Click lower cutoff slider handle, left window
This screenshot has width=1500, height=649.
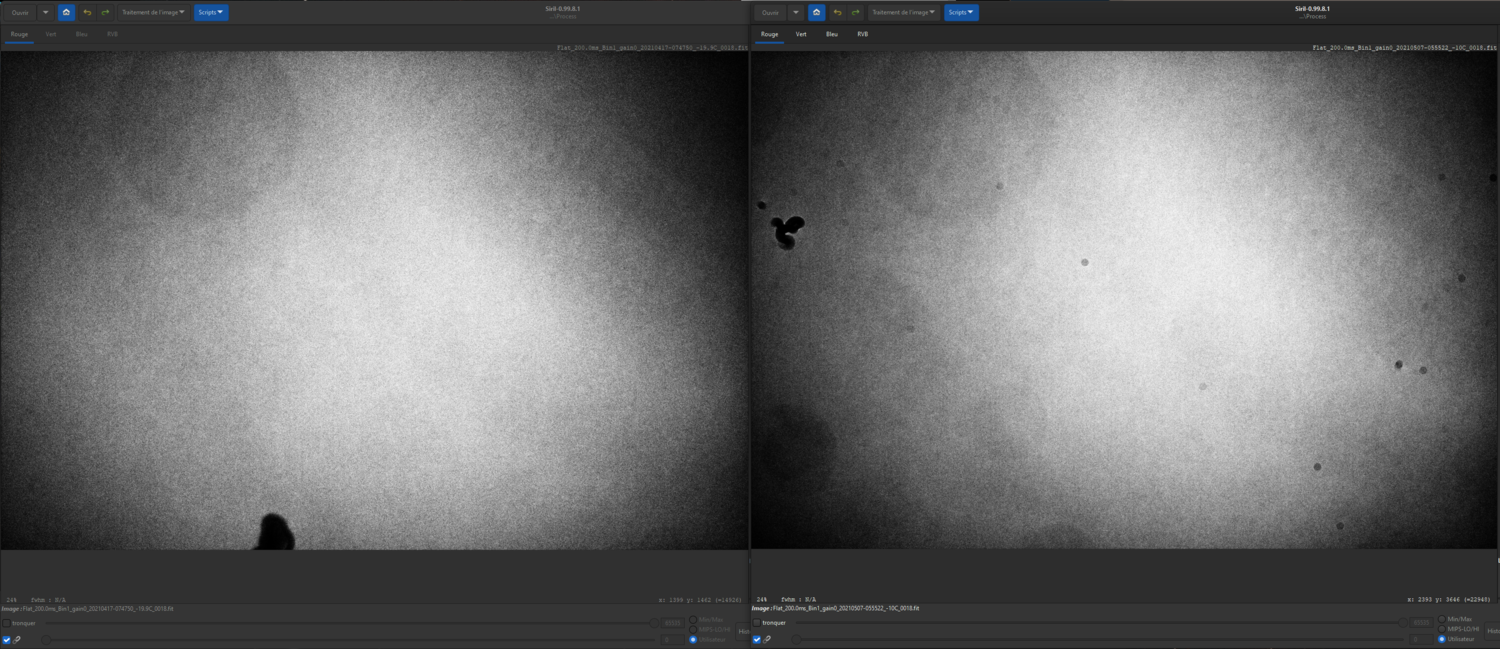pos(46,640)
